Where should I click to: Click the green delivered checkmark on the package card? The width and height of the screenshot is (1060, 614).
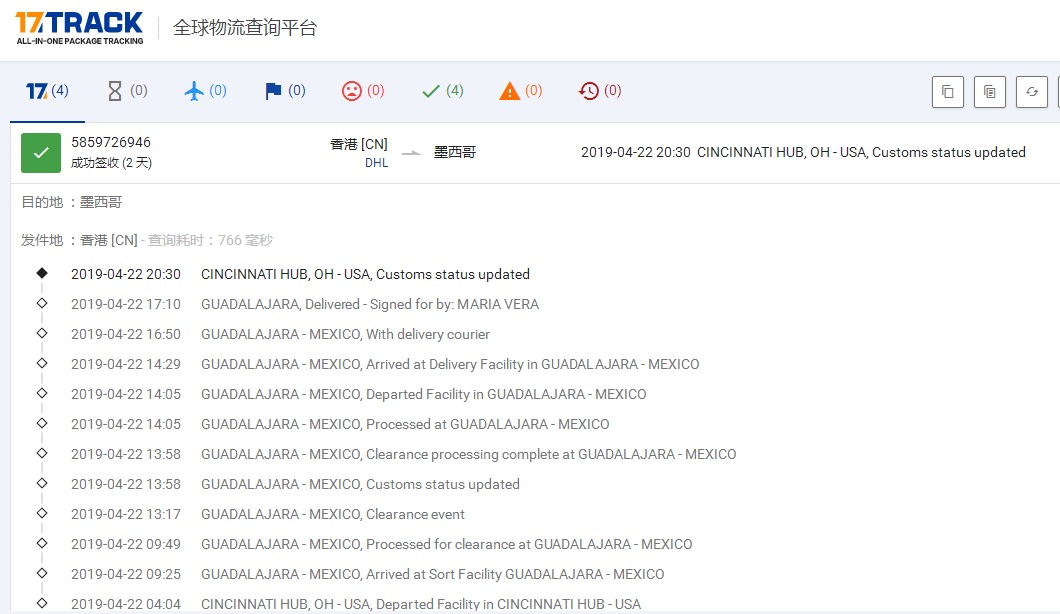(x=40, y=152)
